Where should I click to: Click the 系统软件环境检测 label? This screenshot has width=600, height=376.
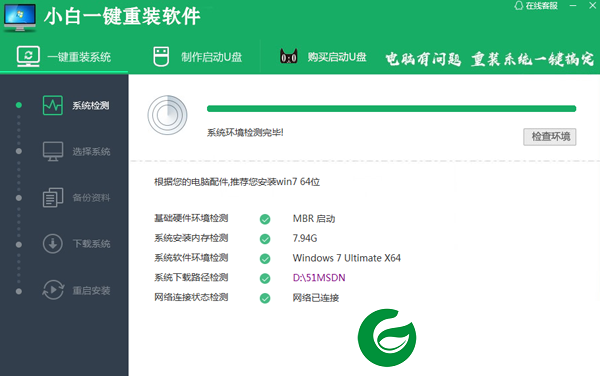point(191,257)
